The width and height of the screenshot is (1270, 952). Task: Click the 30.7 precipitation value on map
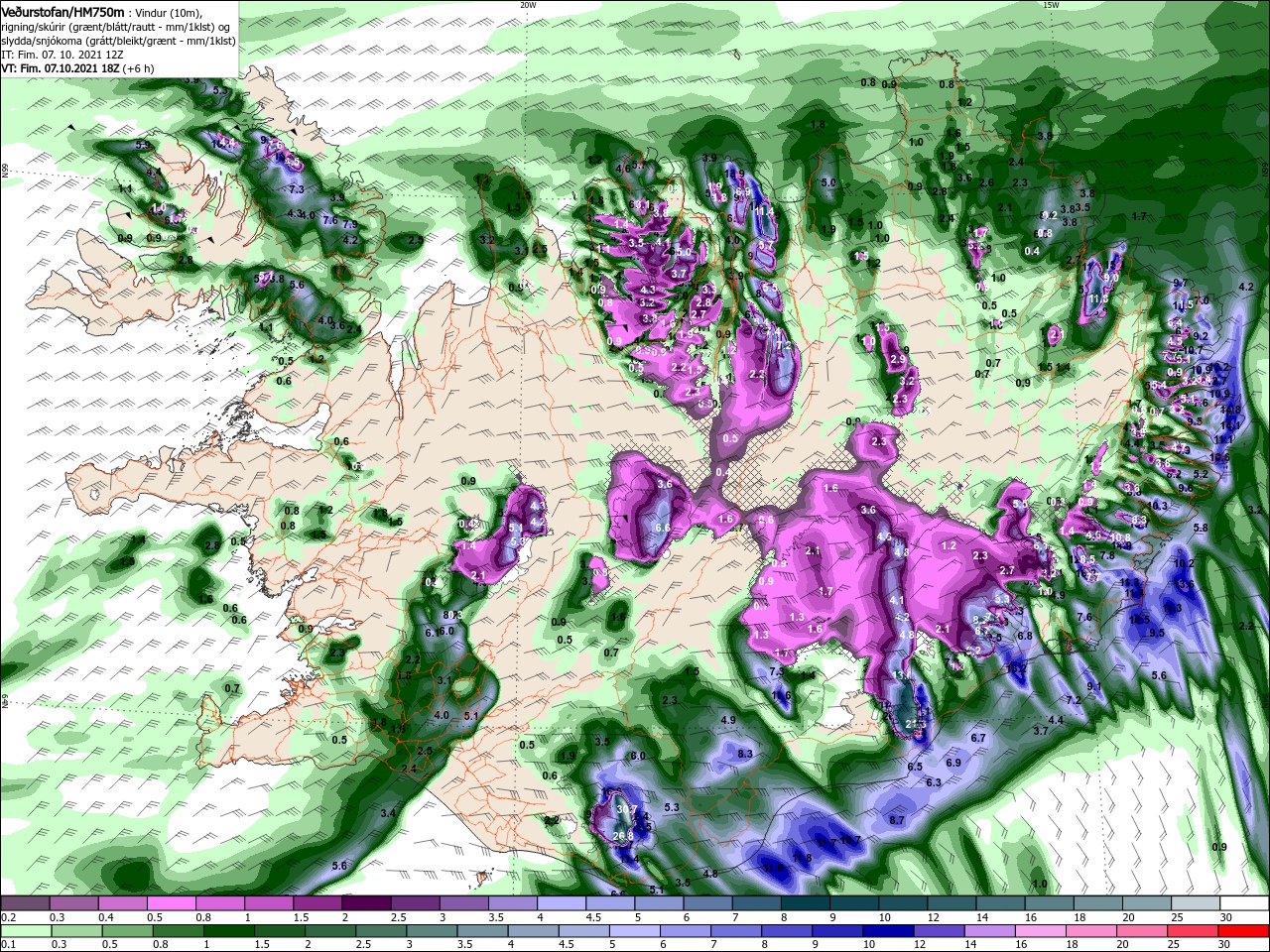coord(626,810)
